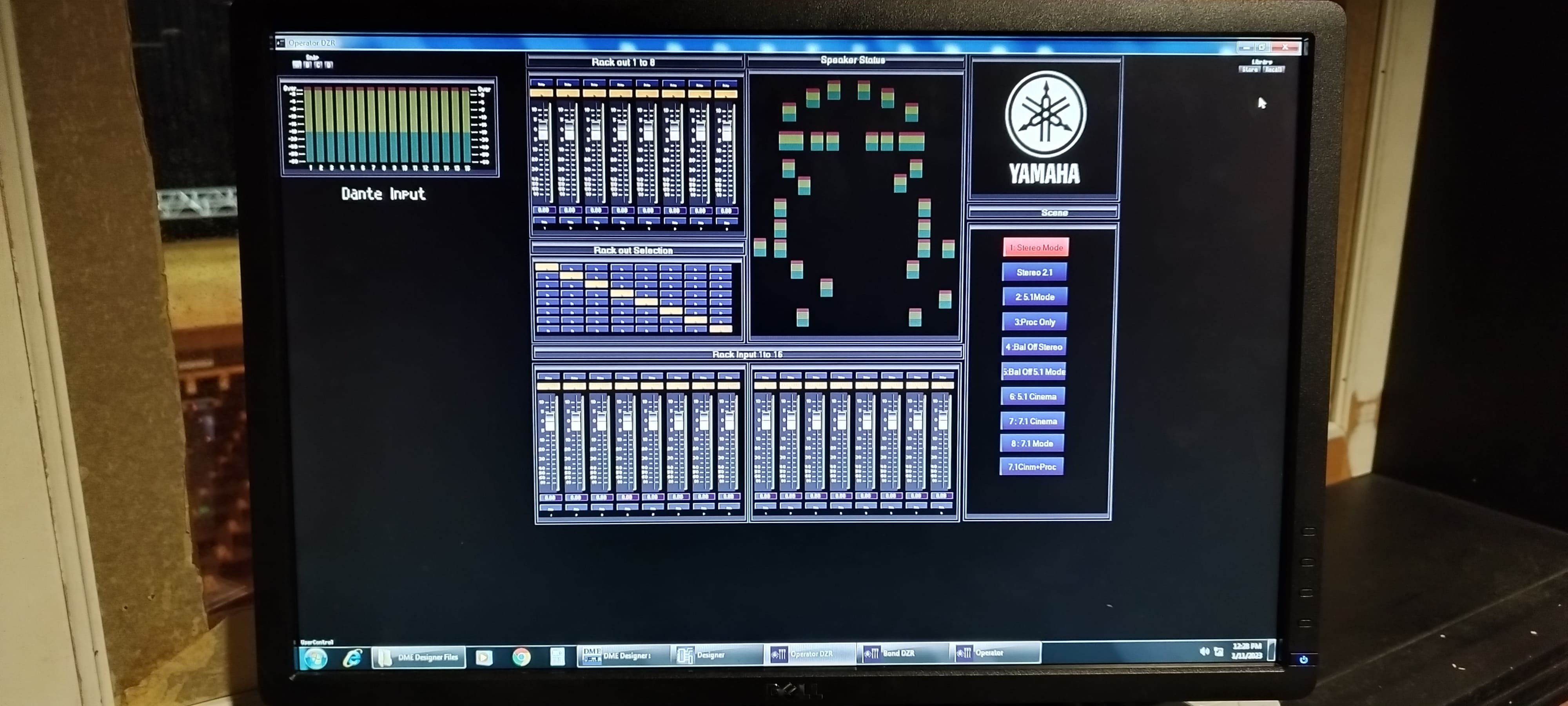Click the Library Store button
Viewport: 1568px width, 706px height.
pos(1250,69)
